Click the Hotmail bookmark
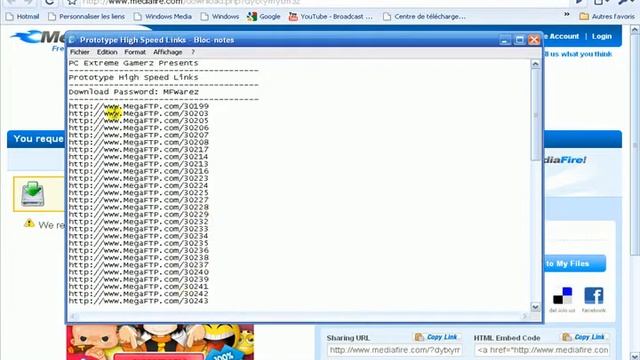 [x=23, y=17]
